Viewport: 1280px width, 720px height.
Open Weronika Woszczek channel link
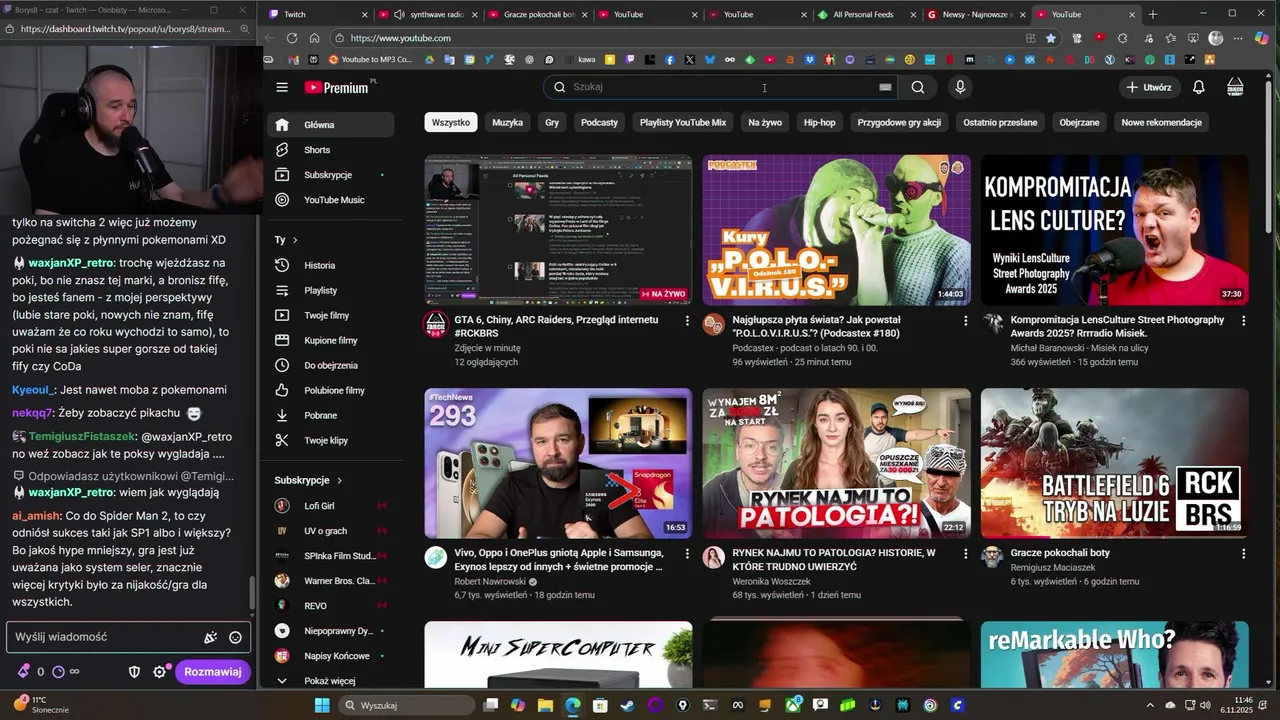point(772,581)
